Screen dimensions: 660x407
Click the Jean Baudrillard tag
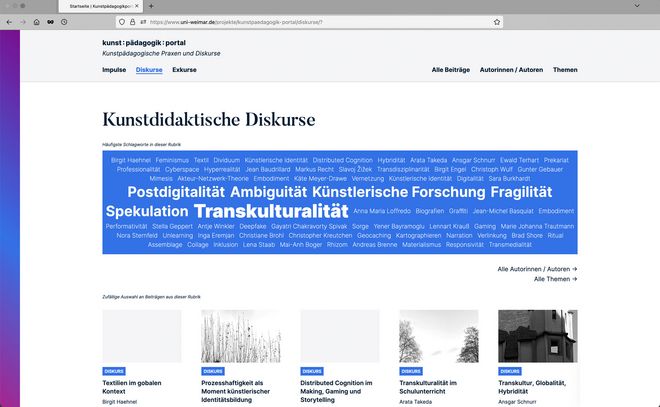click(268, 170)
